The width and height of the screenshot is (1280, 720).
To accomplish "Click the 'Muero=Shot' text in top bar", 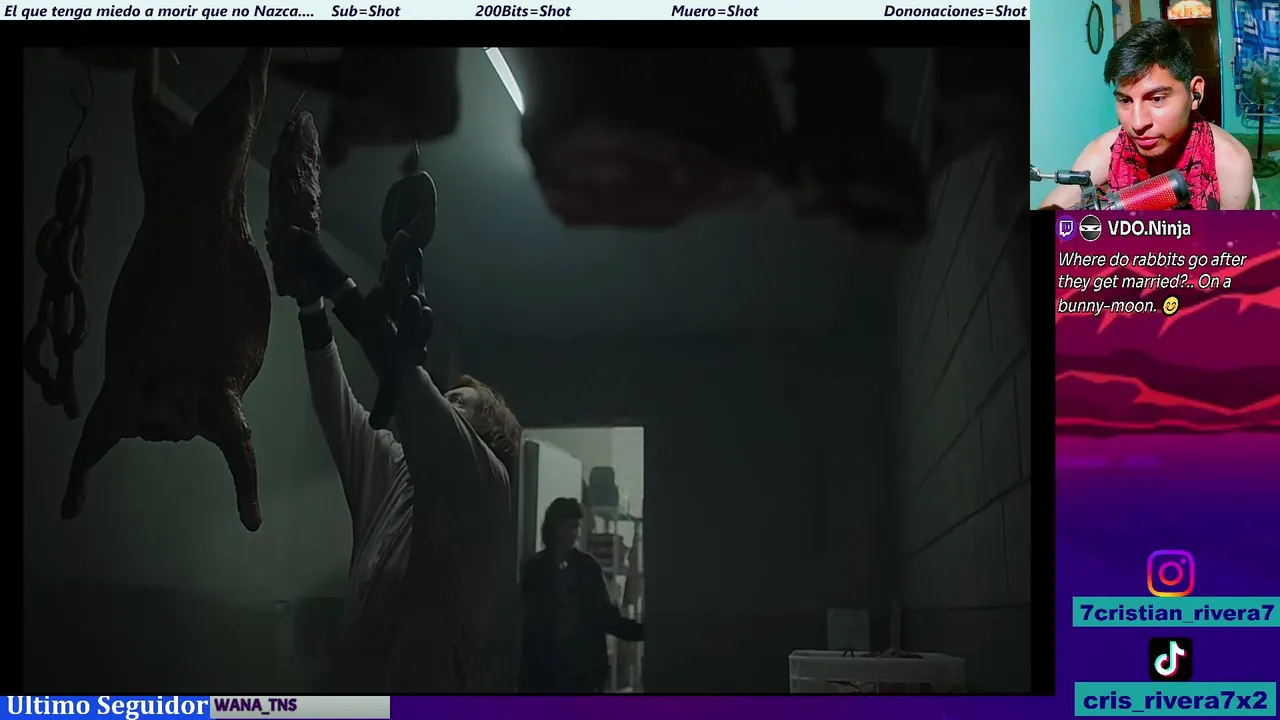I will pos(714,11).
